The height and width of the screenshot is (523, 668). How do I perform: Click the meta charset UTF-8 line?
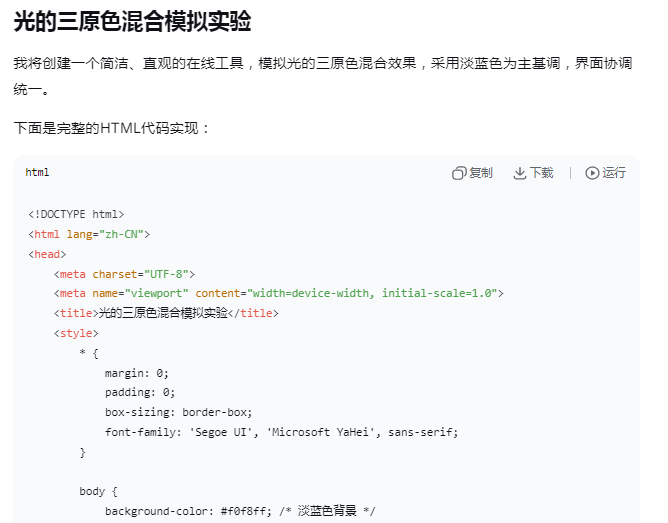pyautogui.click(x=124, y=273)
